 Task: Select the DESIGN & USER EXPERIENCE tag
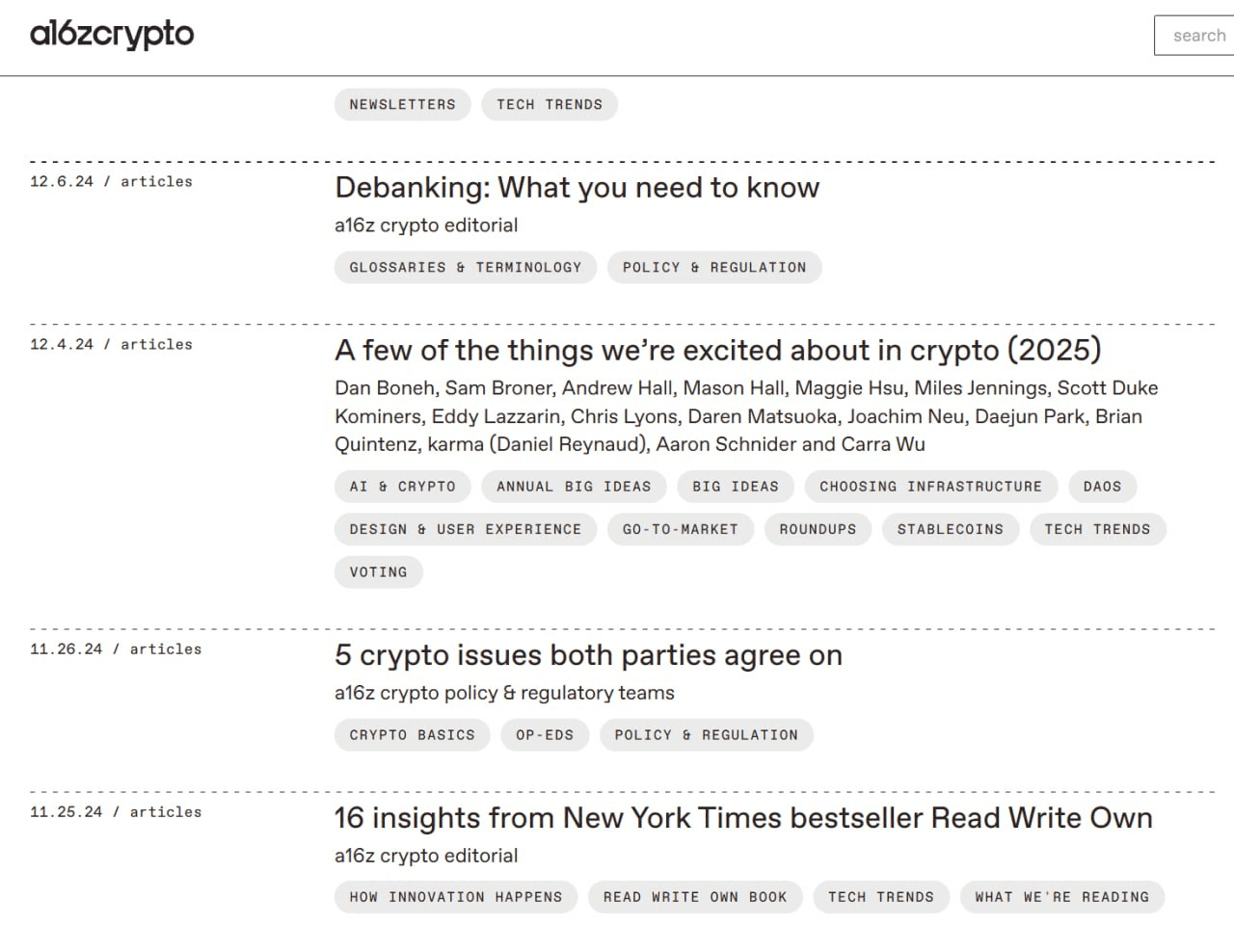pyautogui.click(x=466, y=529)
